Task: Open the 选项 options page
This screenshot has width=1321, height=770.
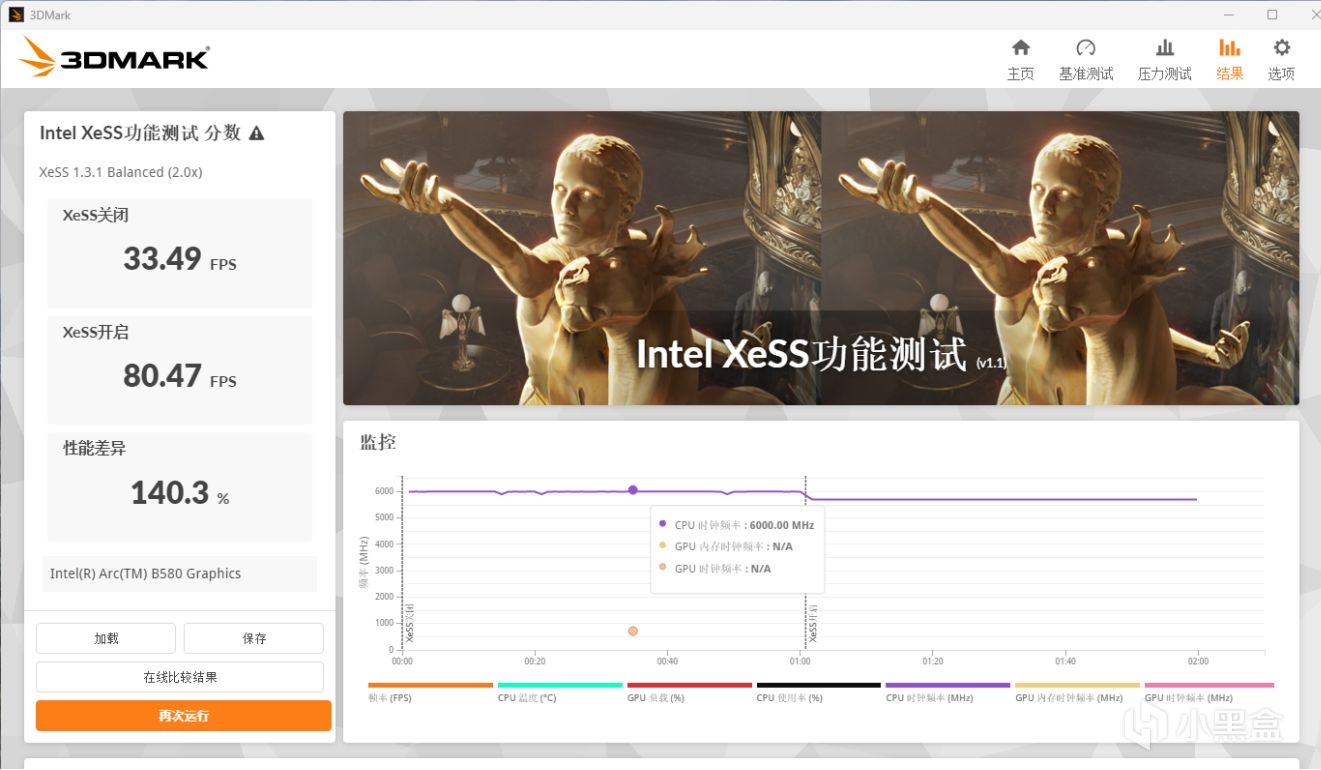Action: point(1281,60)
